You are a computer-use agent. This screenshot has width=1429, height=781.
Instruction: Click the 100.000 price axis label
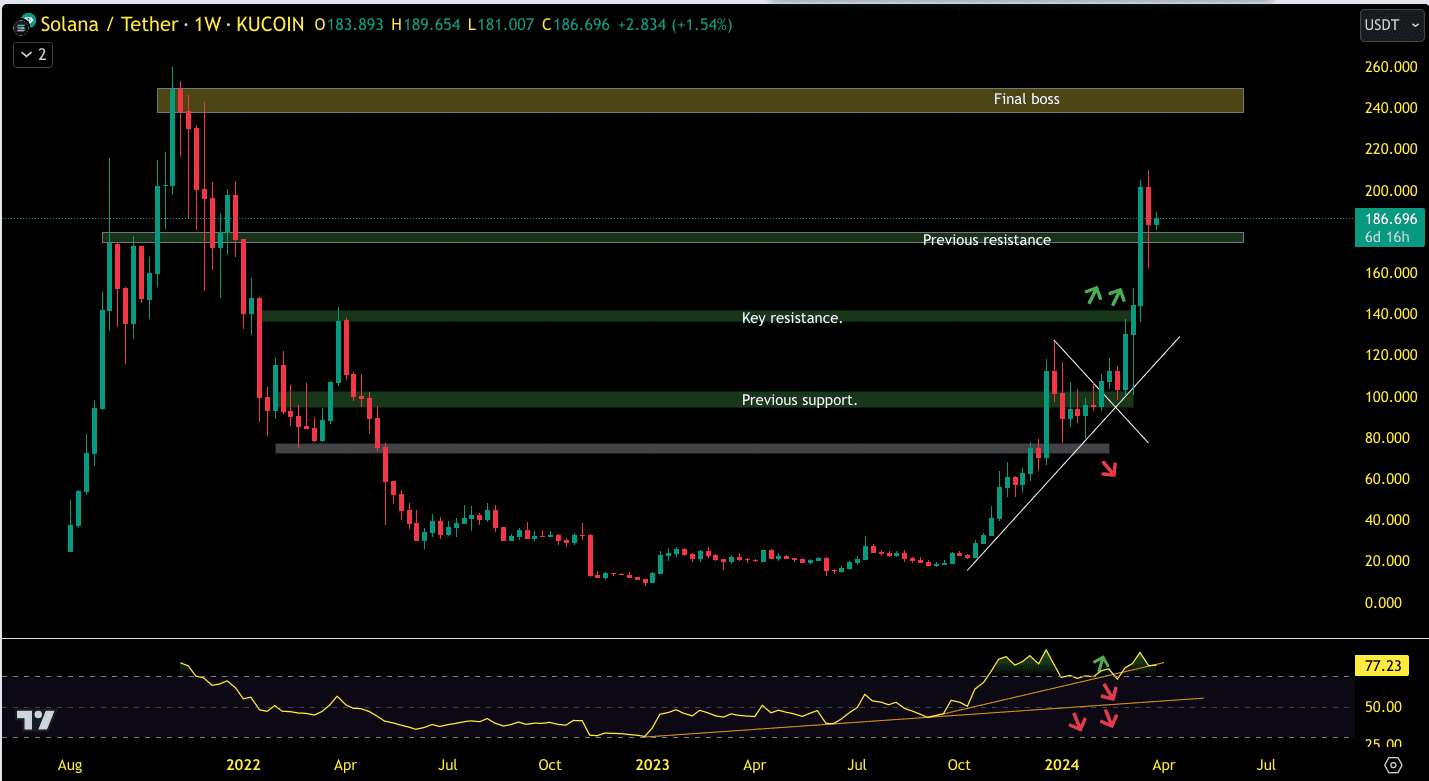click(1389, 397)
